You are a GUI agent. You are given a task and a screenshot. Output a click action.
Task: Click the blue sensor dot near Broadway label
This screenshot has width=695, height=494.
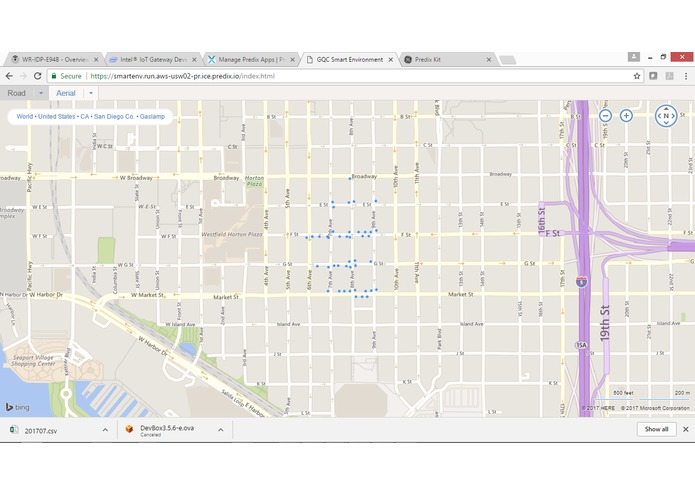(350, 179)
